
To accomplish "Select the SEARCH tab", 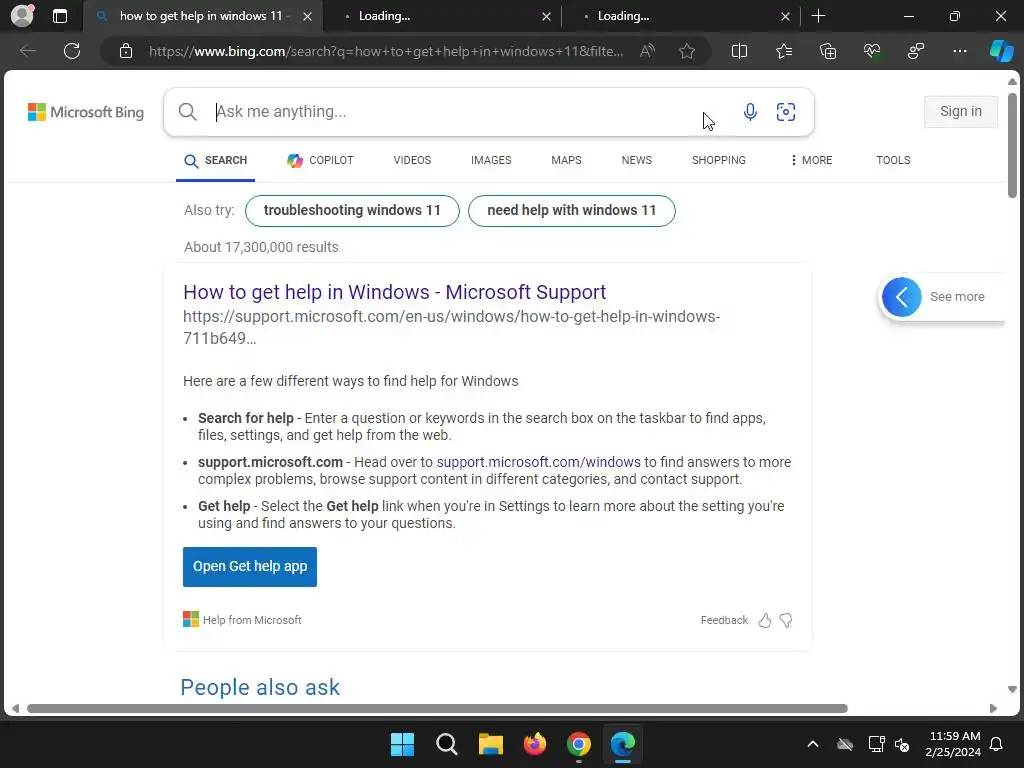I will pos(216,160).
